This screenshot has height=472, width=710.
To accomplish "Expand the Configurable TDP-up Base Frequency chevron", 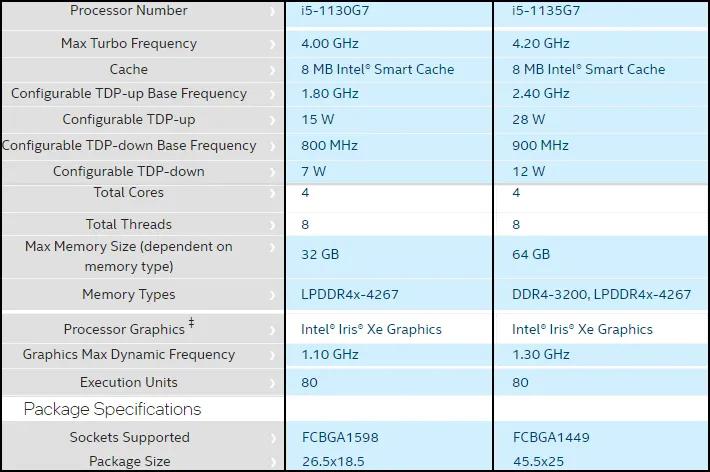I will [x=273, y=94].
